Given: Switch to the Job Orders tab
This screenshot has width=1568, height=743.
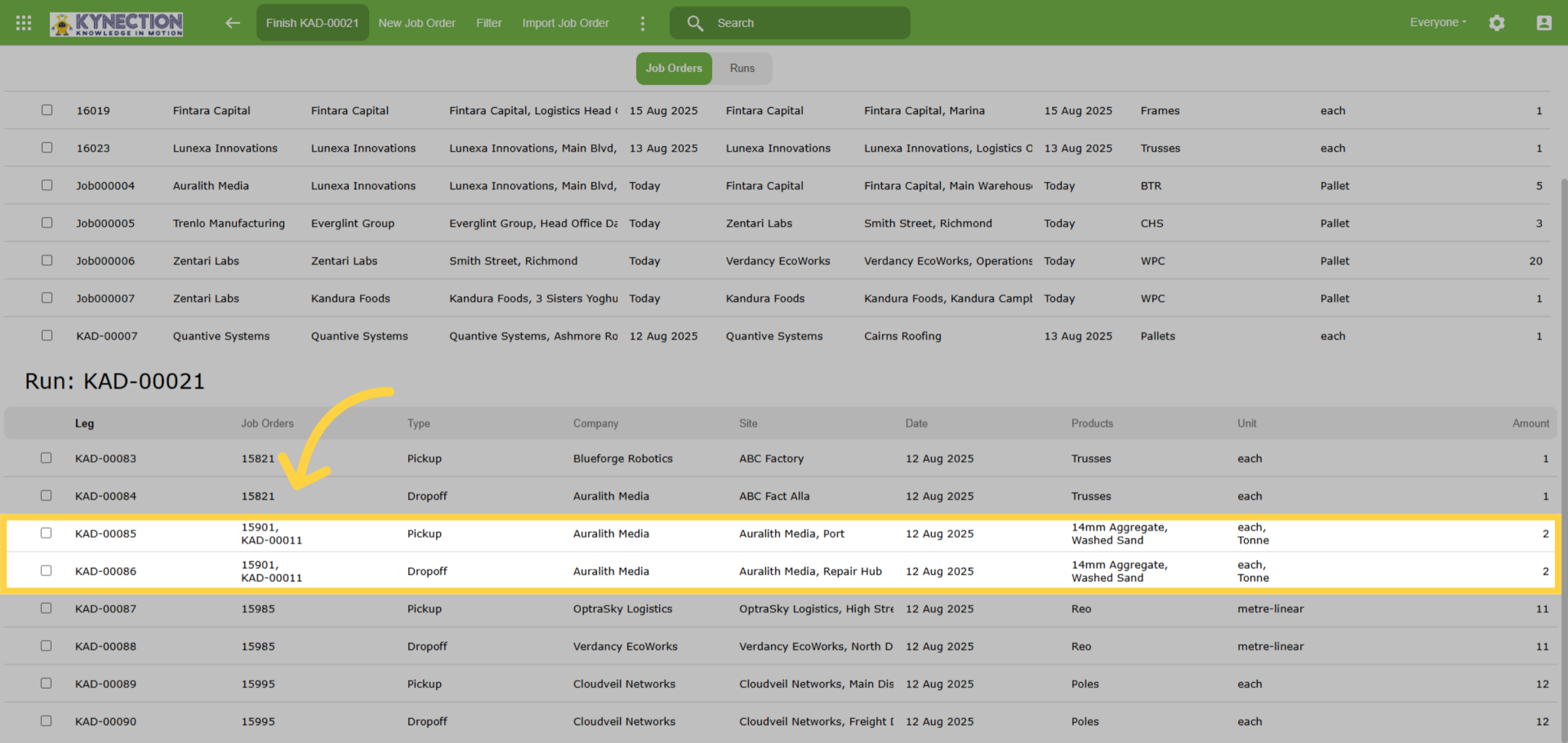Looking at the screenshot, I should pos(674,68).
